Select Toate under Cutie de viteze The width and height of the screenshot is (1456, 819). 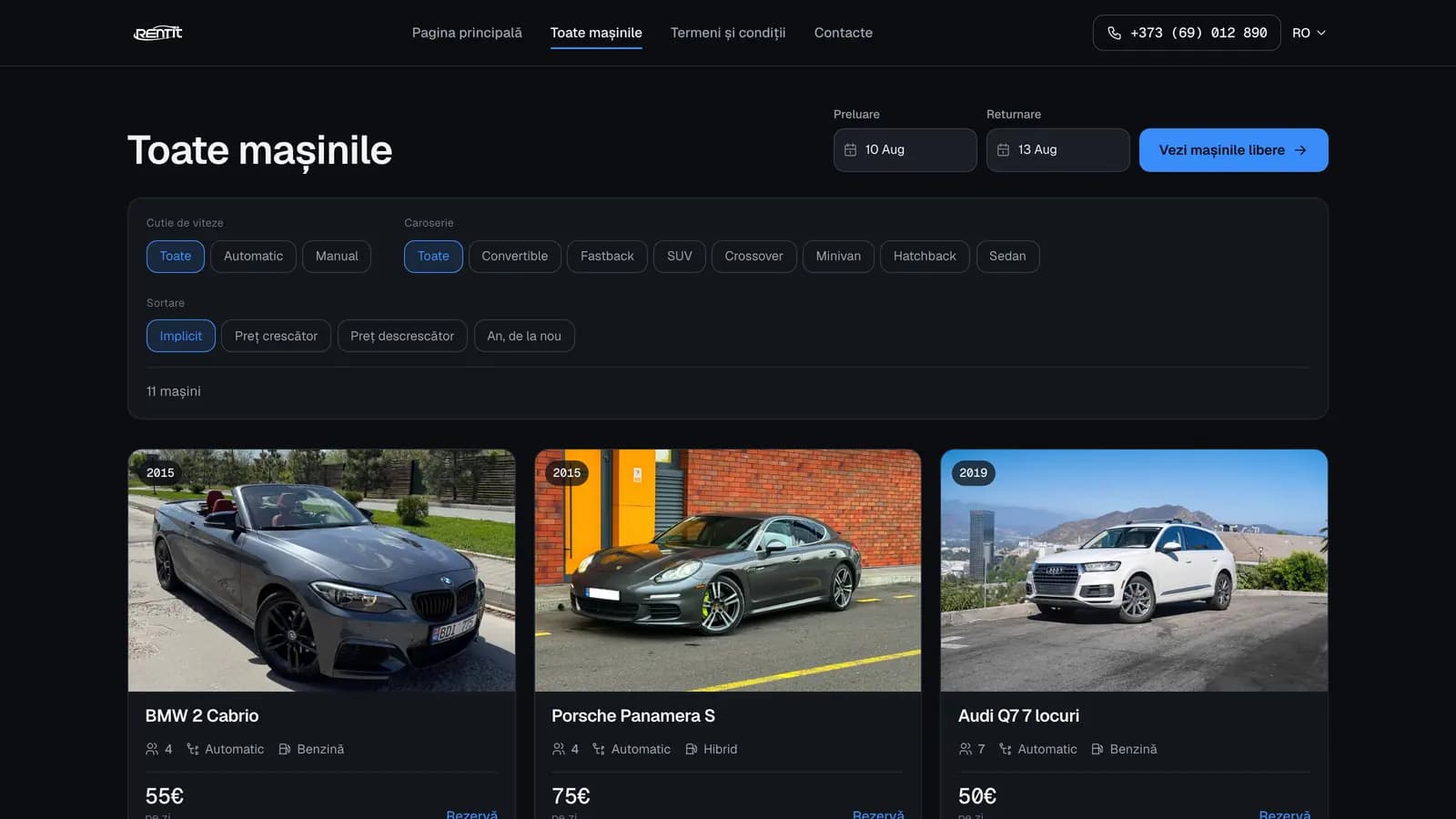[x=176, y=257]
